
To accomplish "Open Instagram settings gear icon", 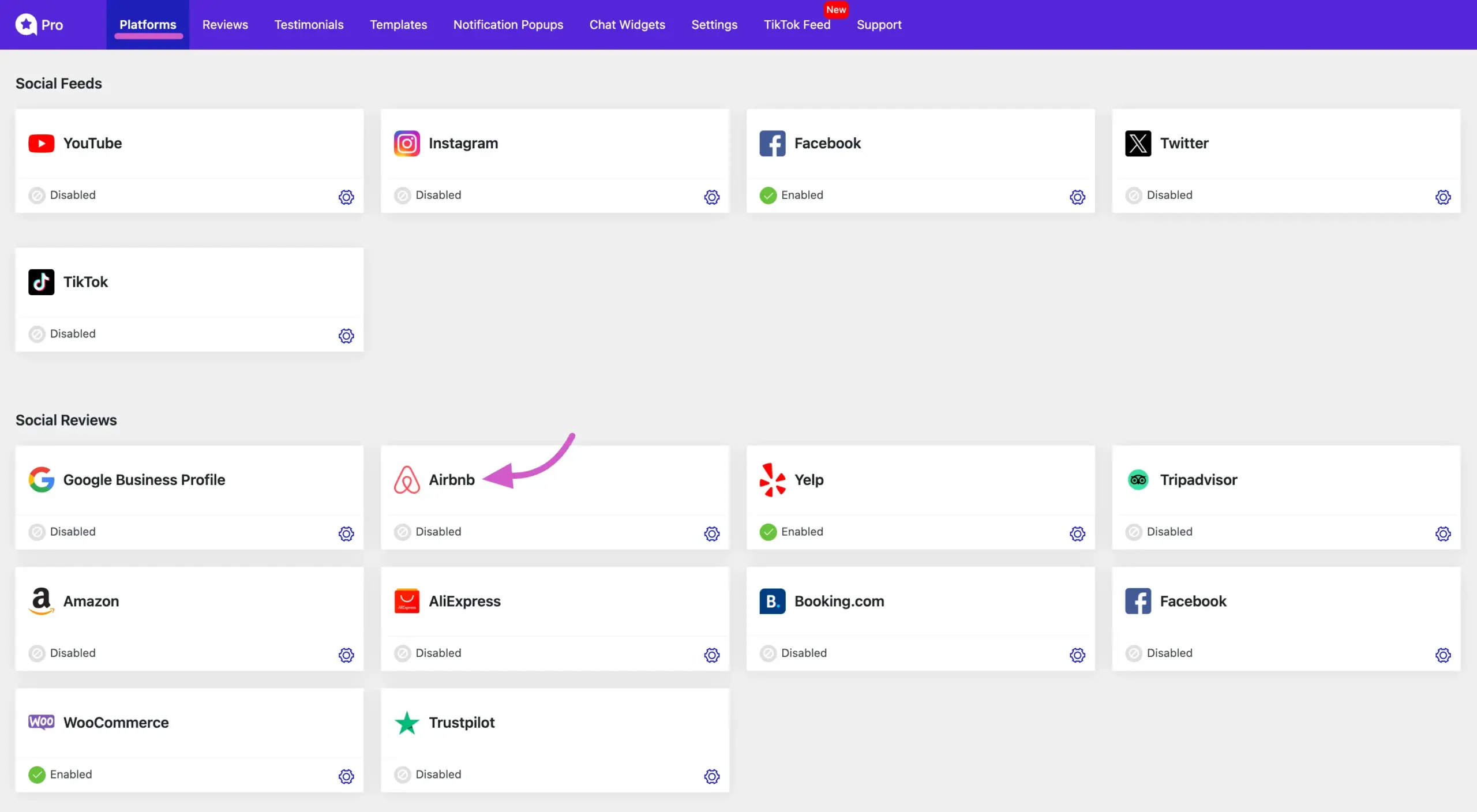I will (x=711, y=197).
